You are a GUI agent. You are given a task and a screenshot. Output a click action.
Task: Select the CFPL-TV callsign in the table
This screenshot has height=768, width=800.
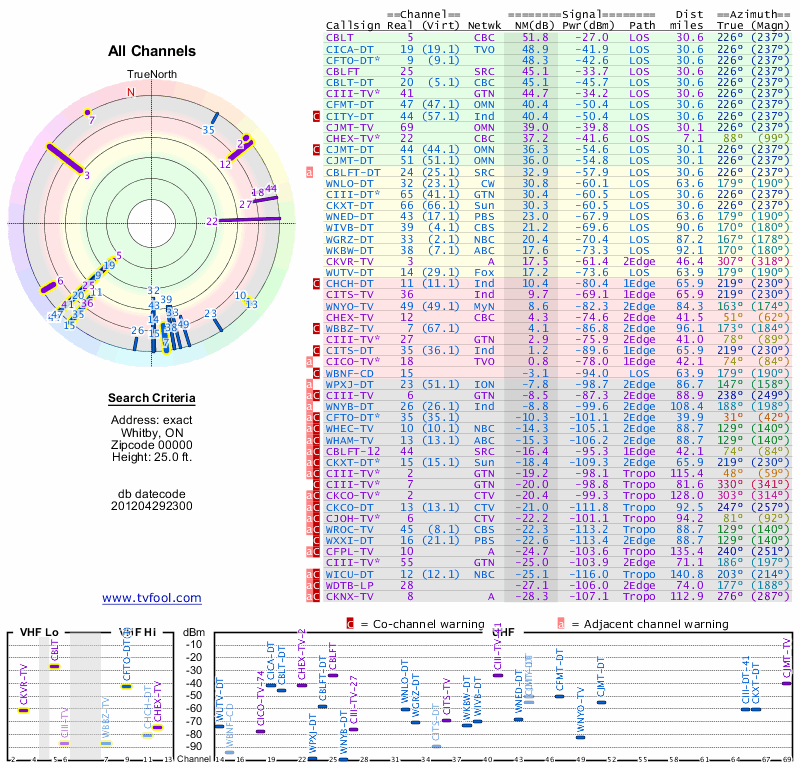tap(350, 552)
